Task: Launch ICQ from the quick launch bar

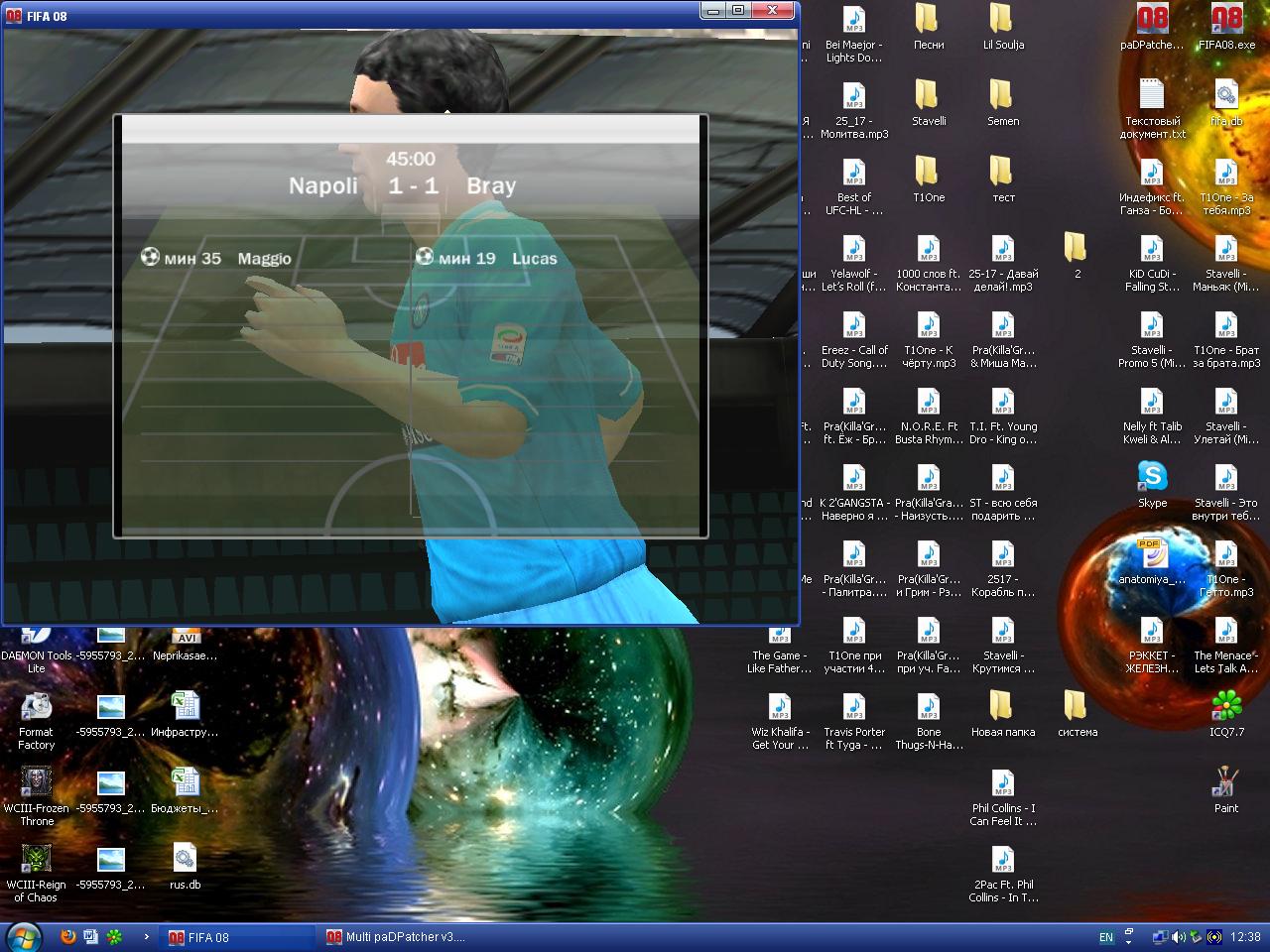Action: (116, 936)
